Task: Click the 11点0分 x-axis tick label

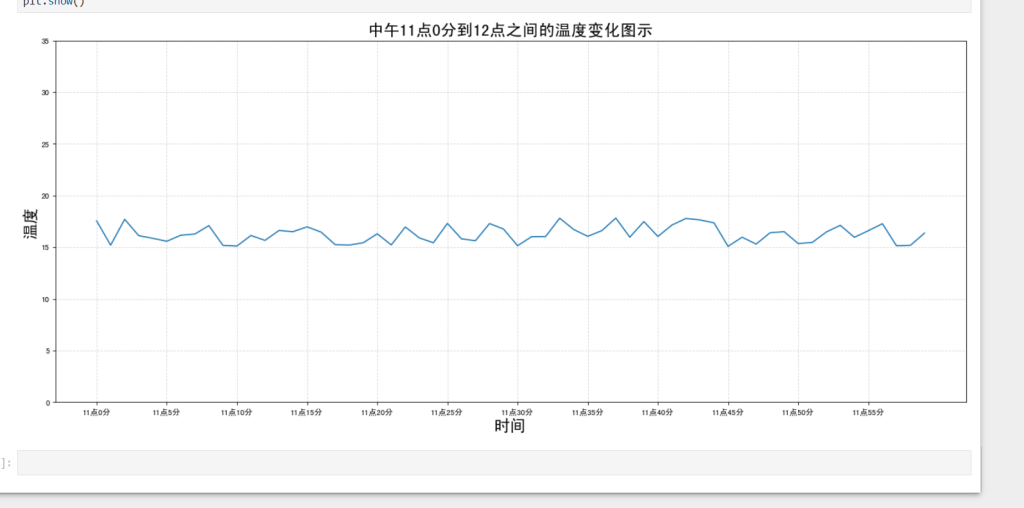Action: coord(96,412)
